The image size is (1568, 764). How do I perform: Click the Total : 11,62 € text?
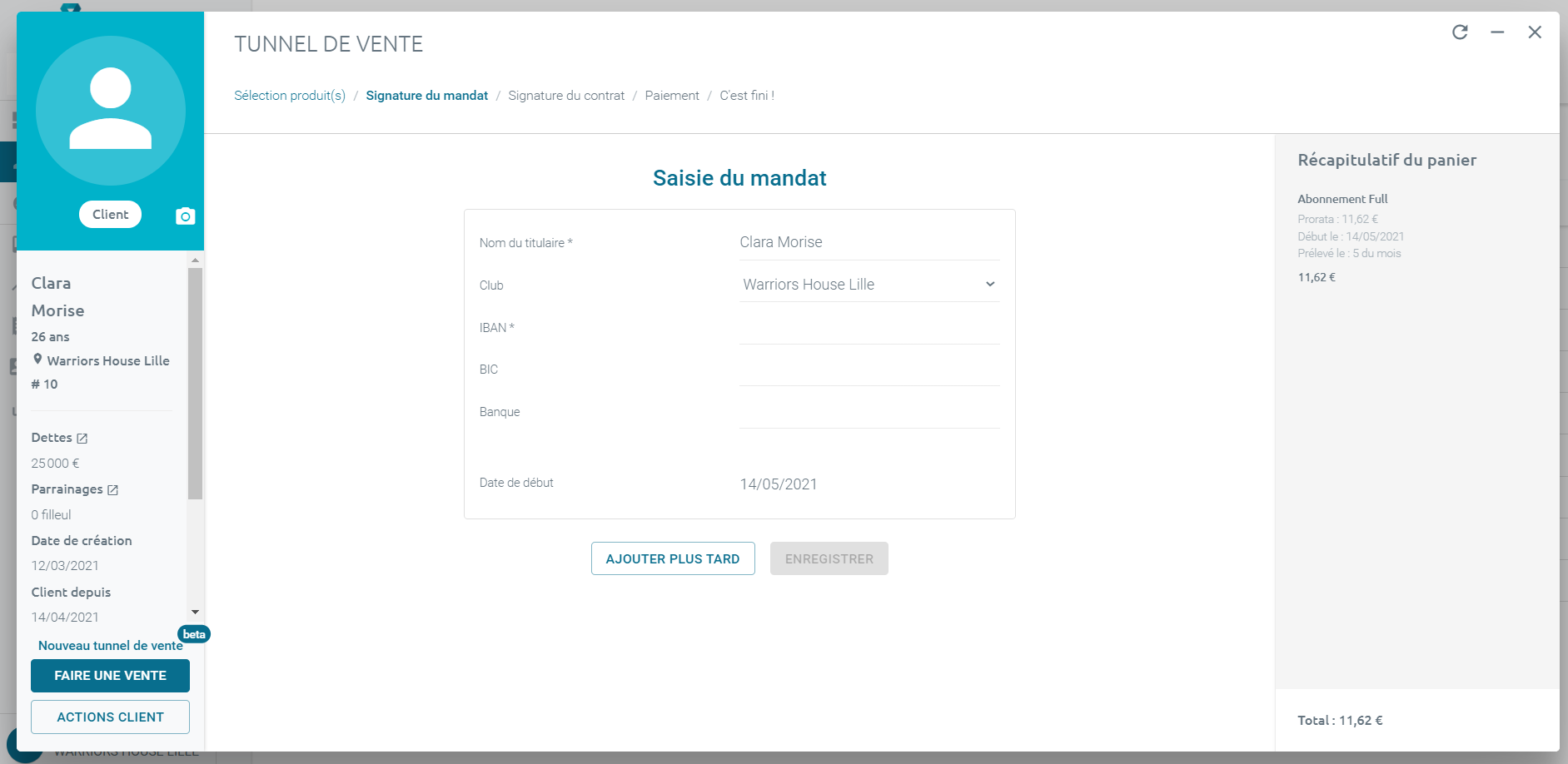(x=1340, y=721)
